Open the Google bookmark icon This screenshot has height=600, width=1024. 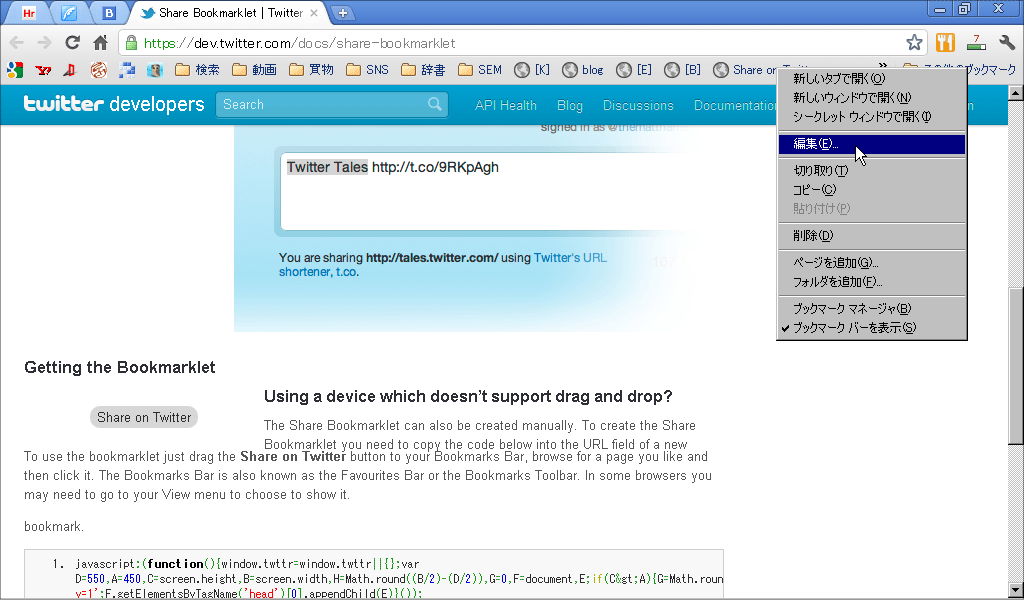click(15, 70)
